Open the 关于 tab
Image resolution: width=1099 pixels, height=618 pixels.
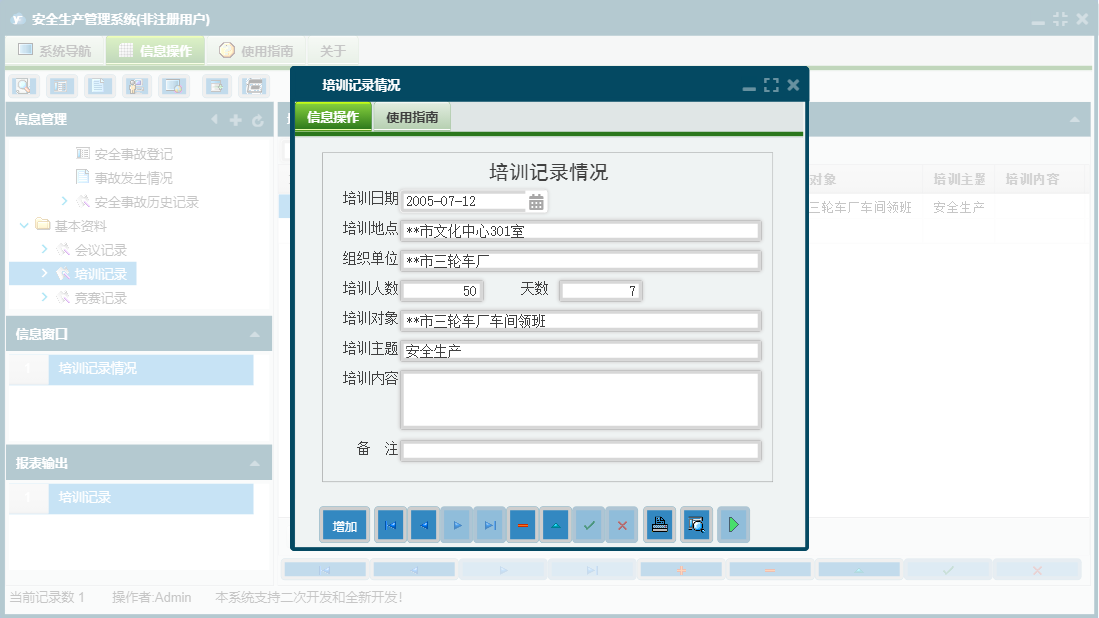[333, 48]
